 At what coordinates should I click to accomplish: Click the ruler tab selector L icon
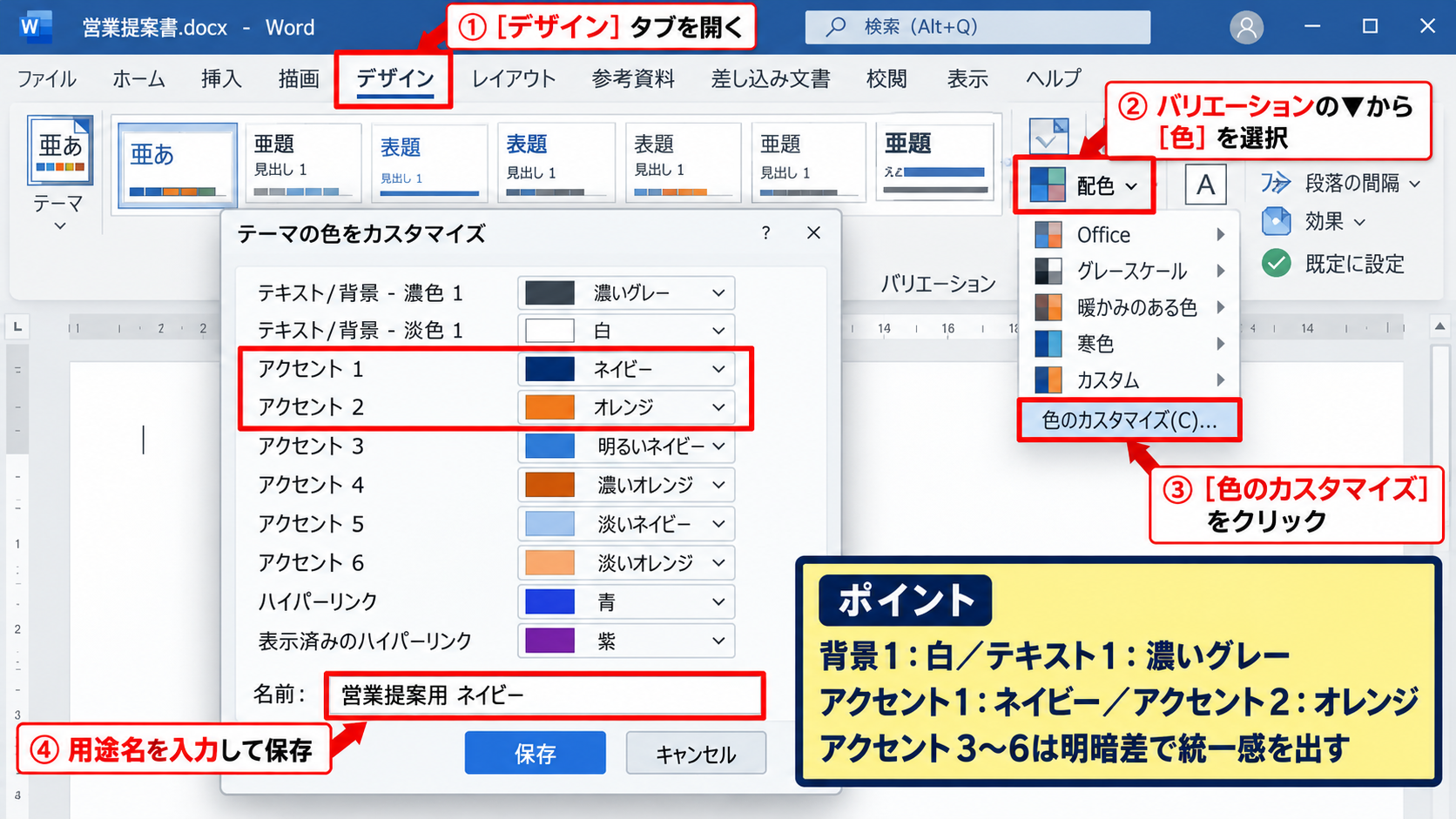17,327
